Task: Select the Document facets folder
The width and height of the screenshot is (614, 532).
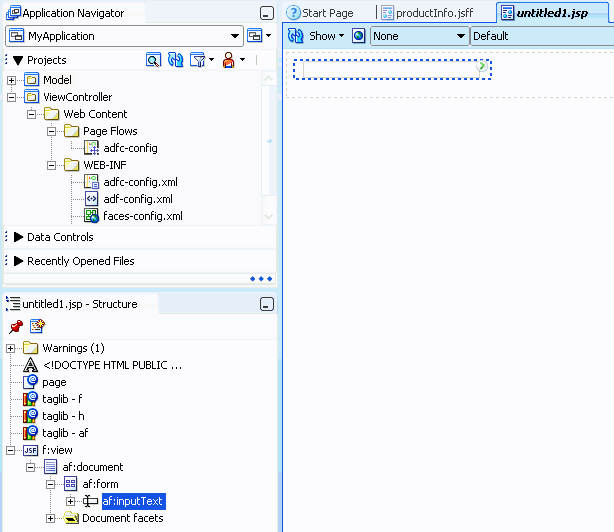Action: point(123,518)
